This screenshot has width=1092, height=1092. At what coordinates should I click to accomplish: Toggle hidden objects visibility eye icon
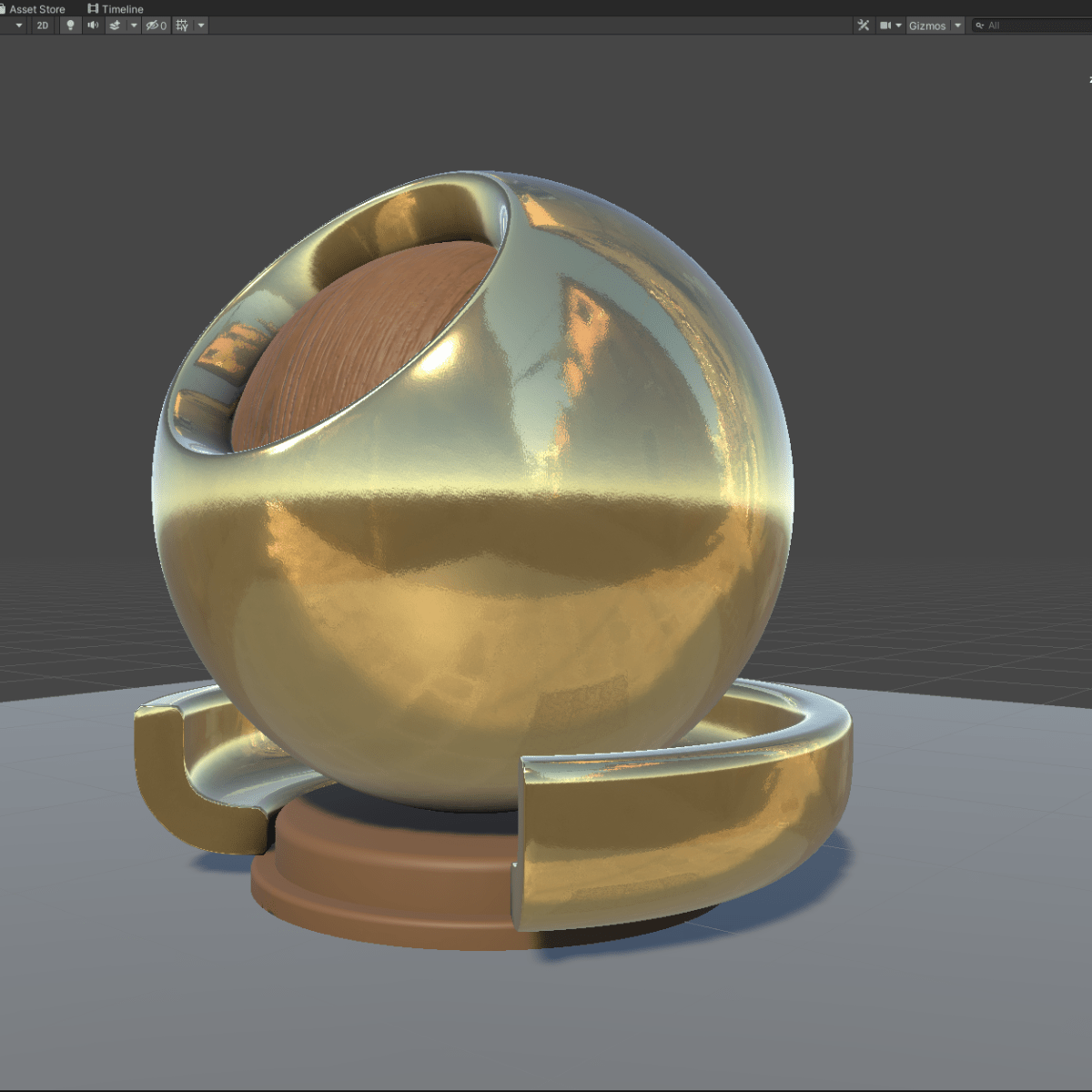click(x=157, y=25)
